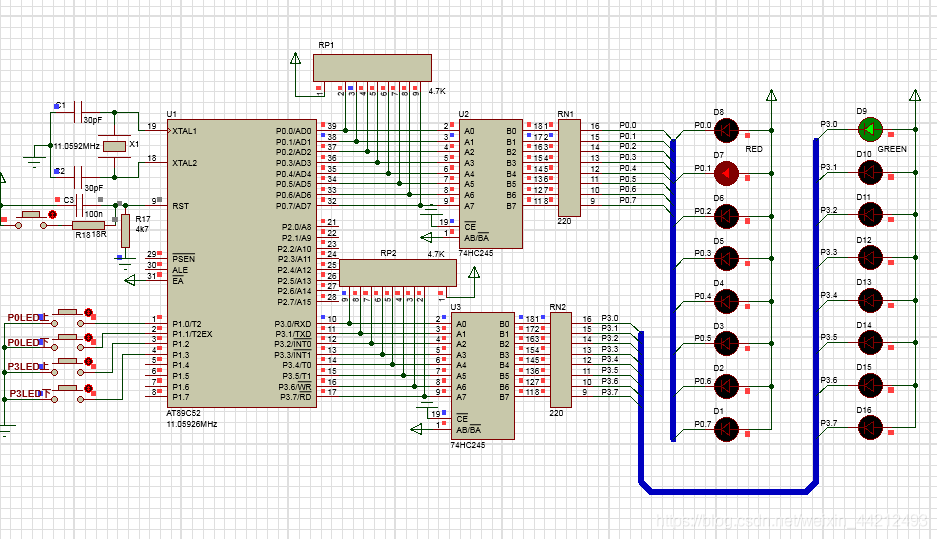Select LED D1 on the P0.7 line
The width and height of the screenshot is (937, 539).
pyautogui.click(x=727, y=428)
